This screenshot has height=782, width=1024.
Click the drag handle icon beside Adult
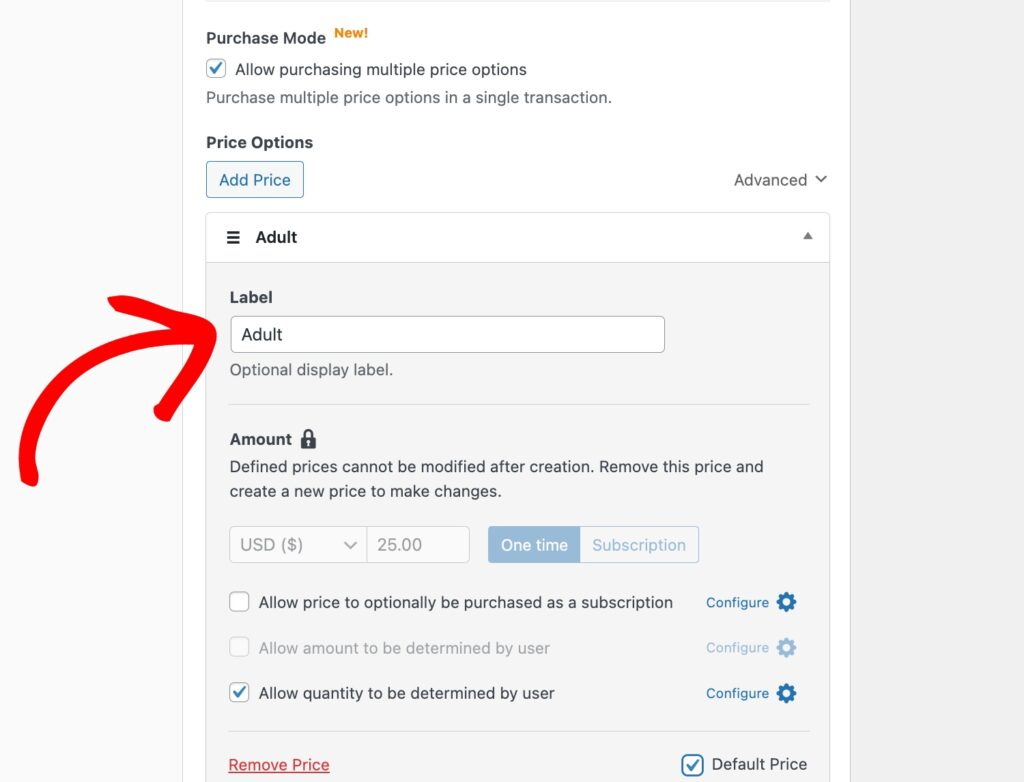233,238
